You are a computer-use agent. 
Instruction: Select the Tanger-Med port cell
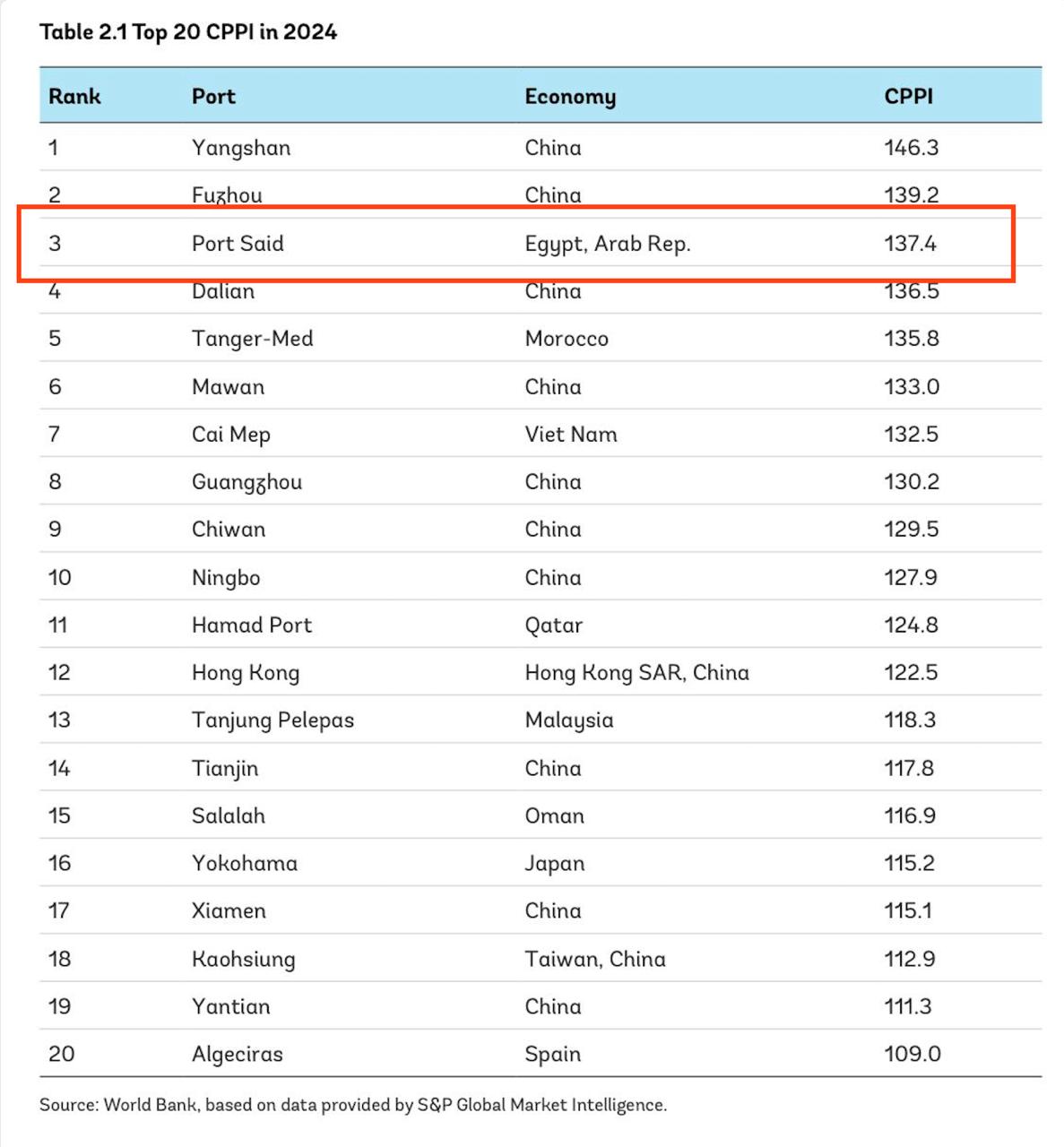coord(252,339)
